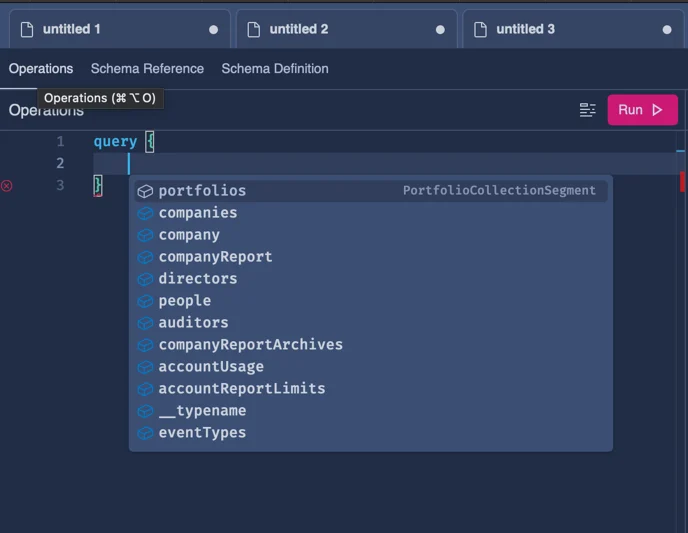
Task: Click the error marker on line 3
Action: click(x=7, y=186)
